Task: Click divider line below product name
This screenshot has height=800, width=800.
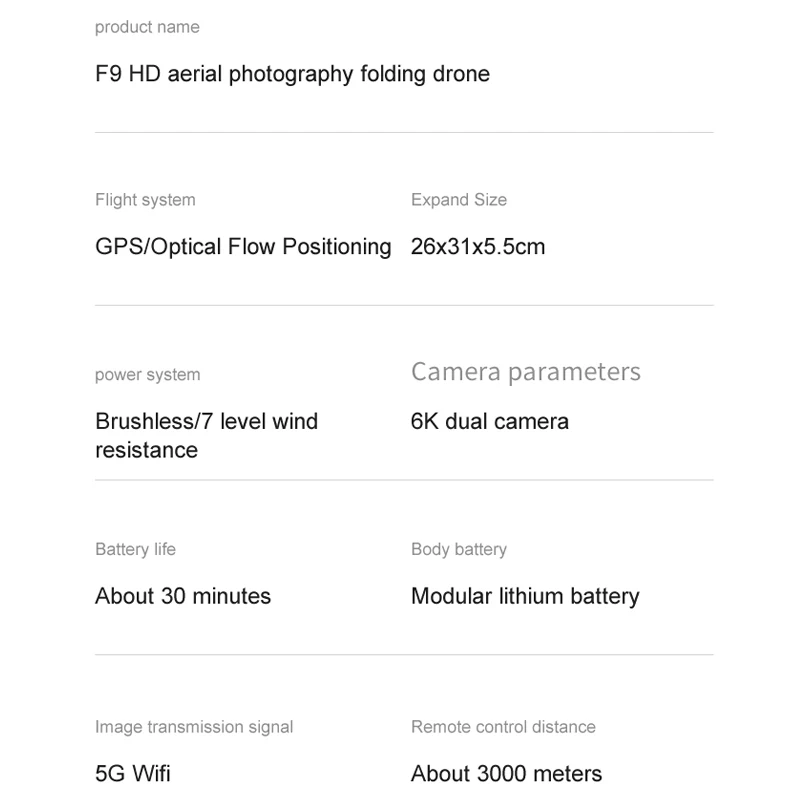Action: [x=404, y=133]
